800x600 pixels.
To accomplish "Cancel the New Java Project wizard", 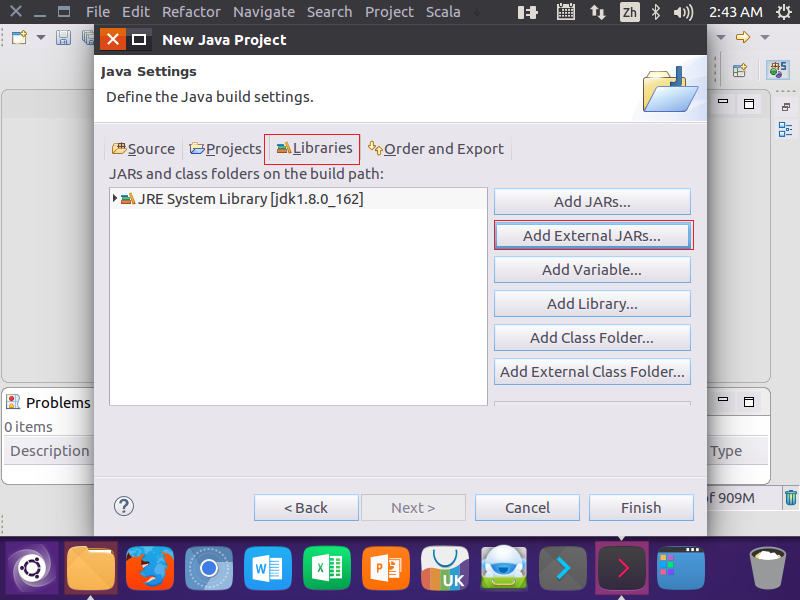I will tap(527, 508).
